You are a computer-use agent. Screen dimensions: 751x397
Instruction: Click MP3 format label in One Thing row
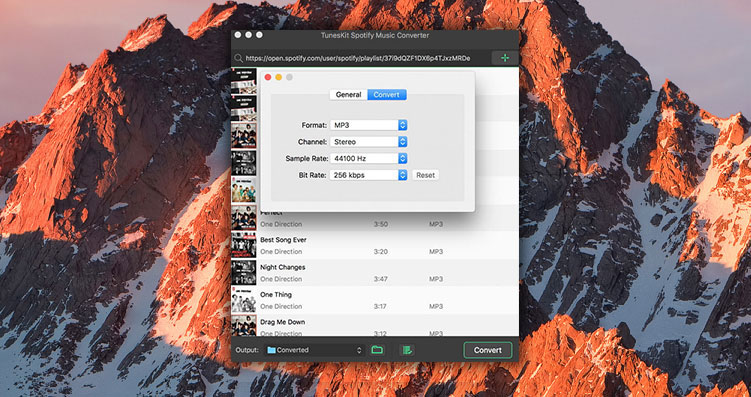(x=436, y=306)
